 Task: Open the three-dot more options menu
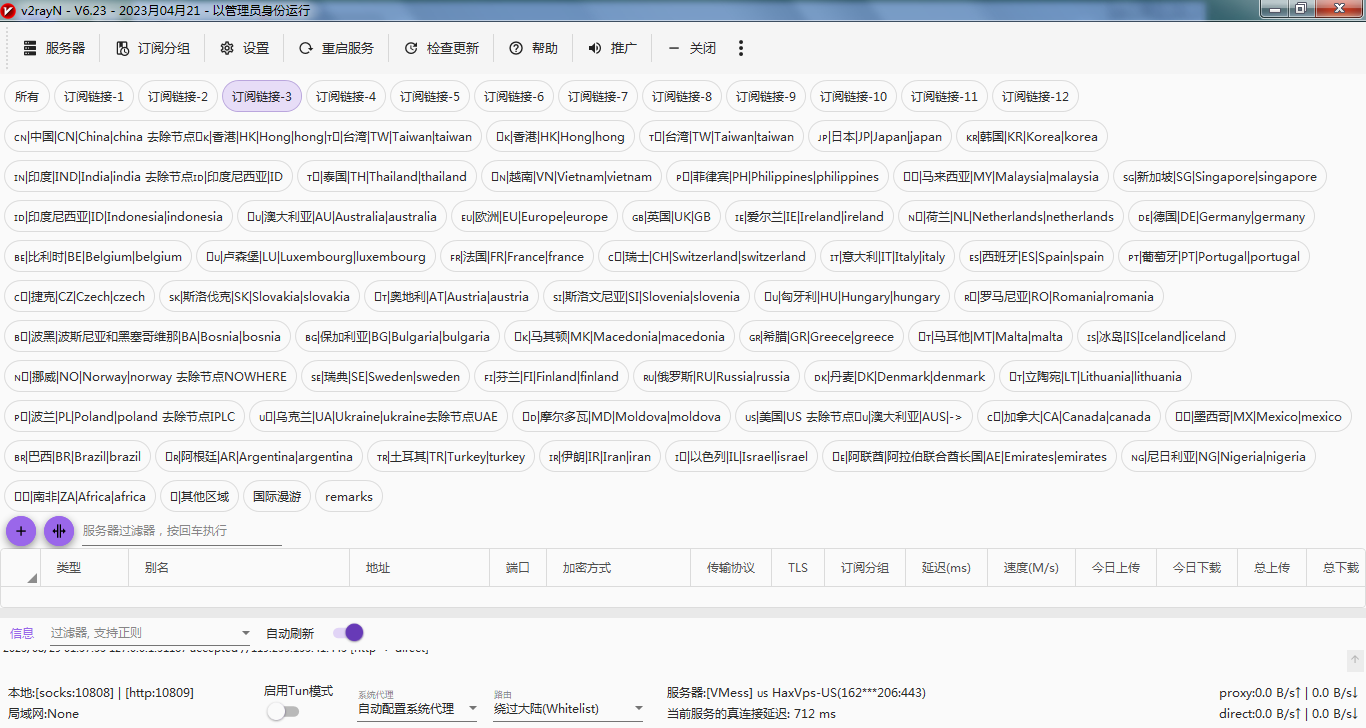point(741,48)
